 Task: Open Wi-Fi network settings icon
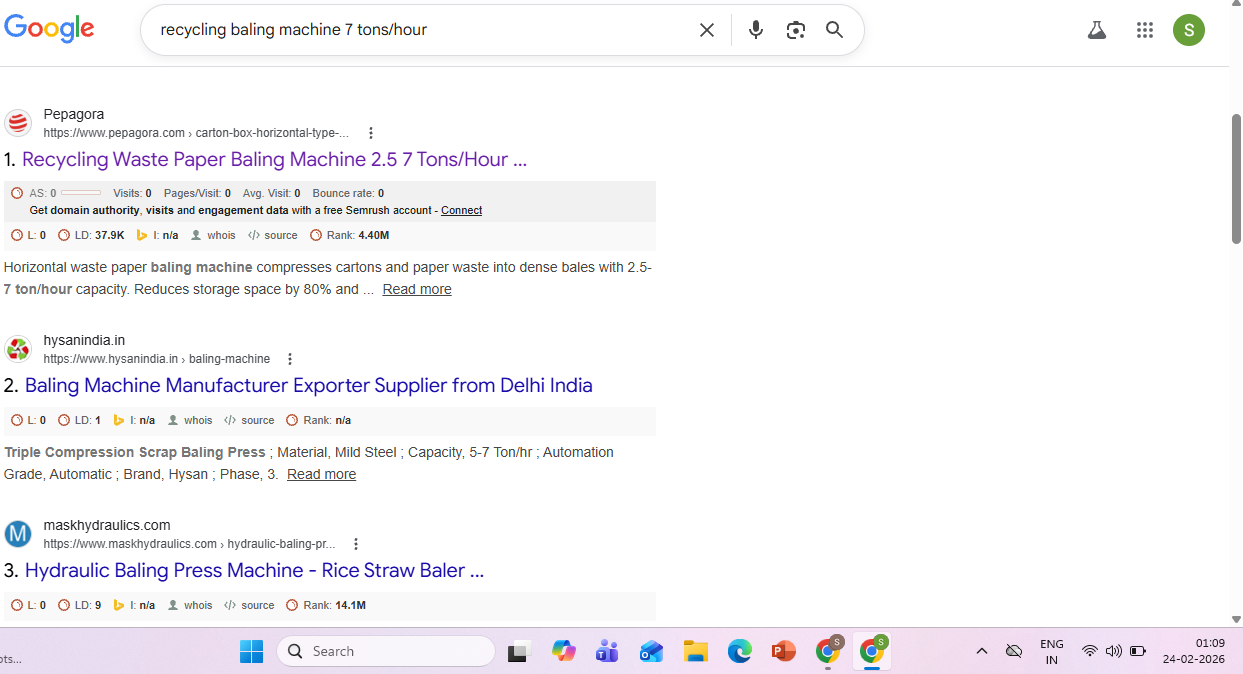click(x=1089, y=651)
